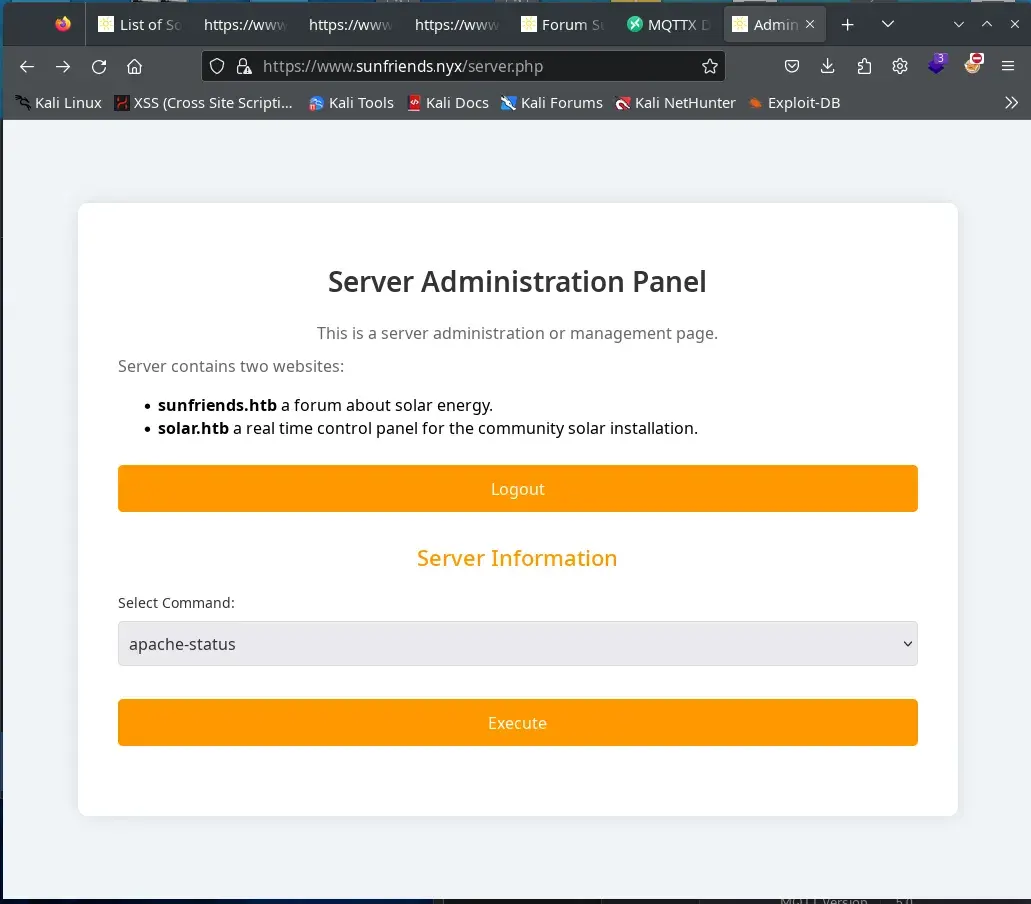Click the Logout button

517,488
